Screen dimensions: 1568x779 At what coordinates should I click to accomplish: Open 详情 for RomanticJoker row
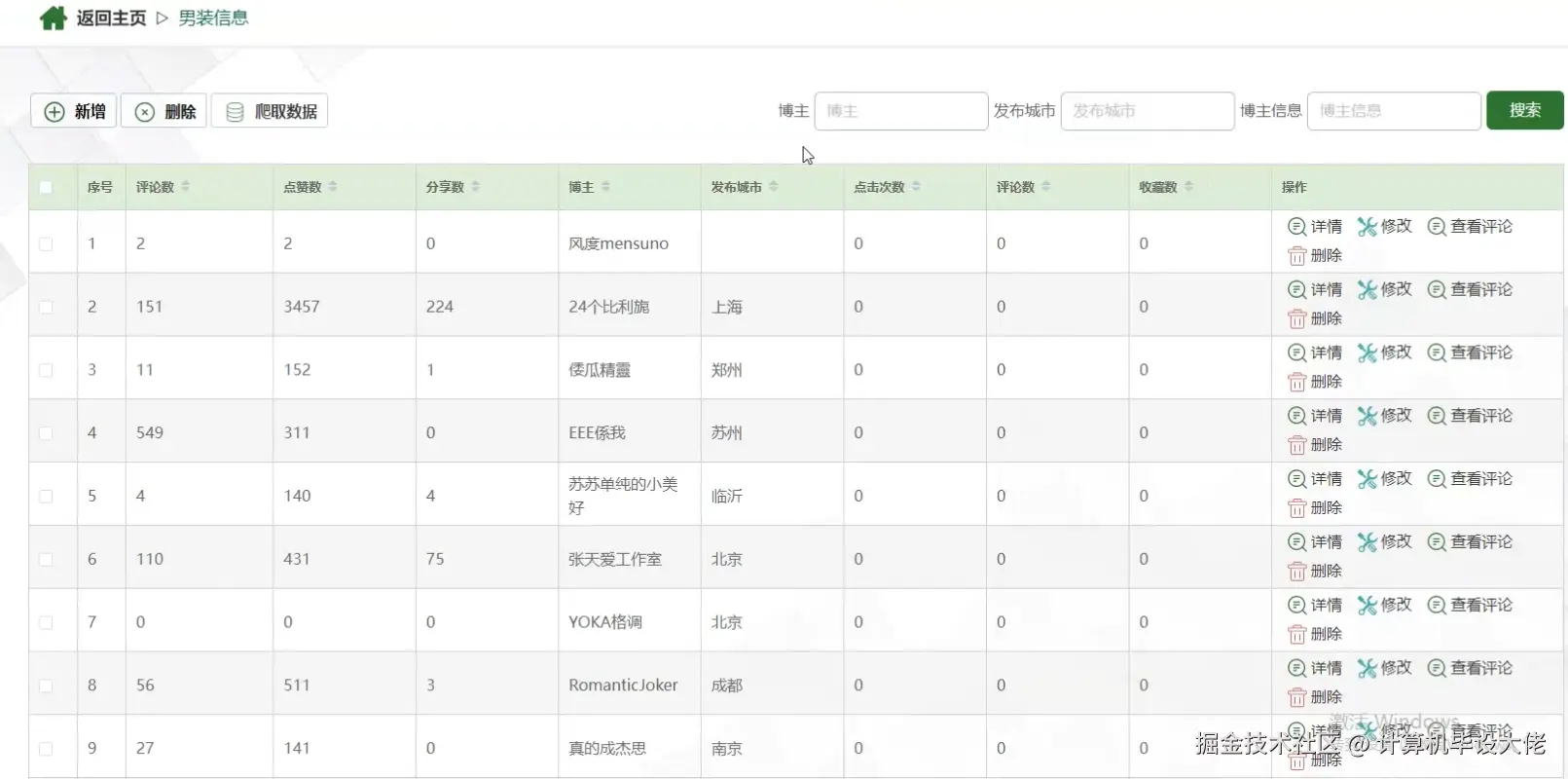tap(1315, 668)
